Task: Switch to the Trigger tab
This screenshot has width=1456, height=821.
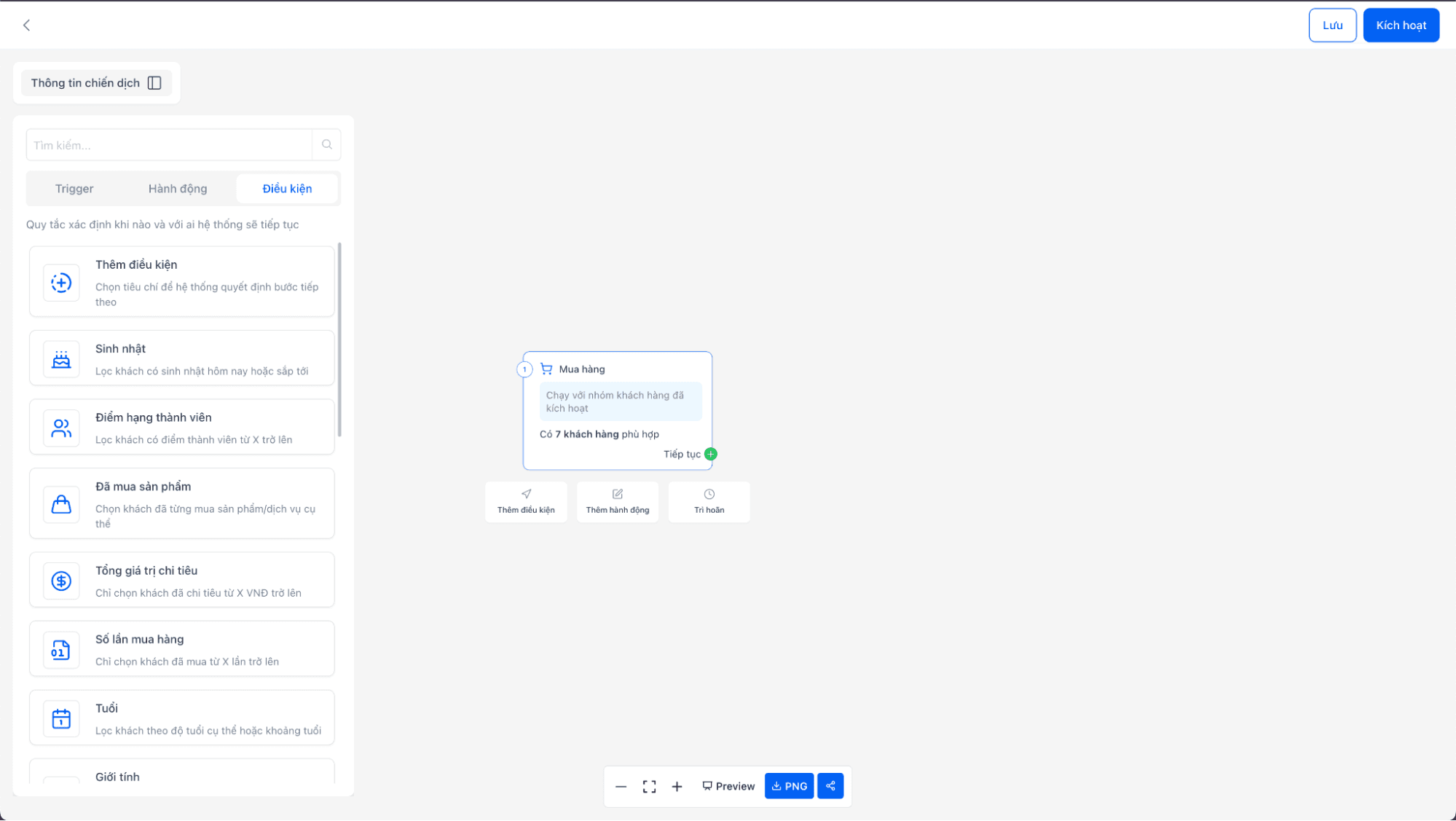Action: pyautogui.click(x=74, y=189)
